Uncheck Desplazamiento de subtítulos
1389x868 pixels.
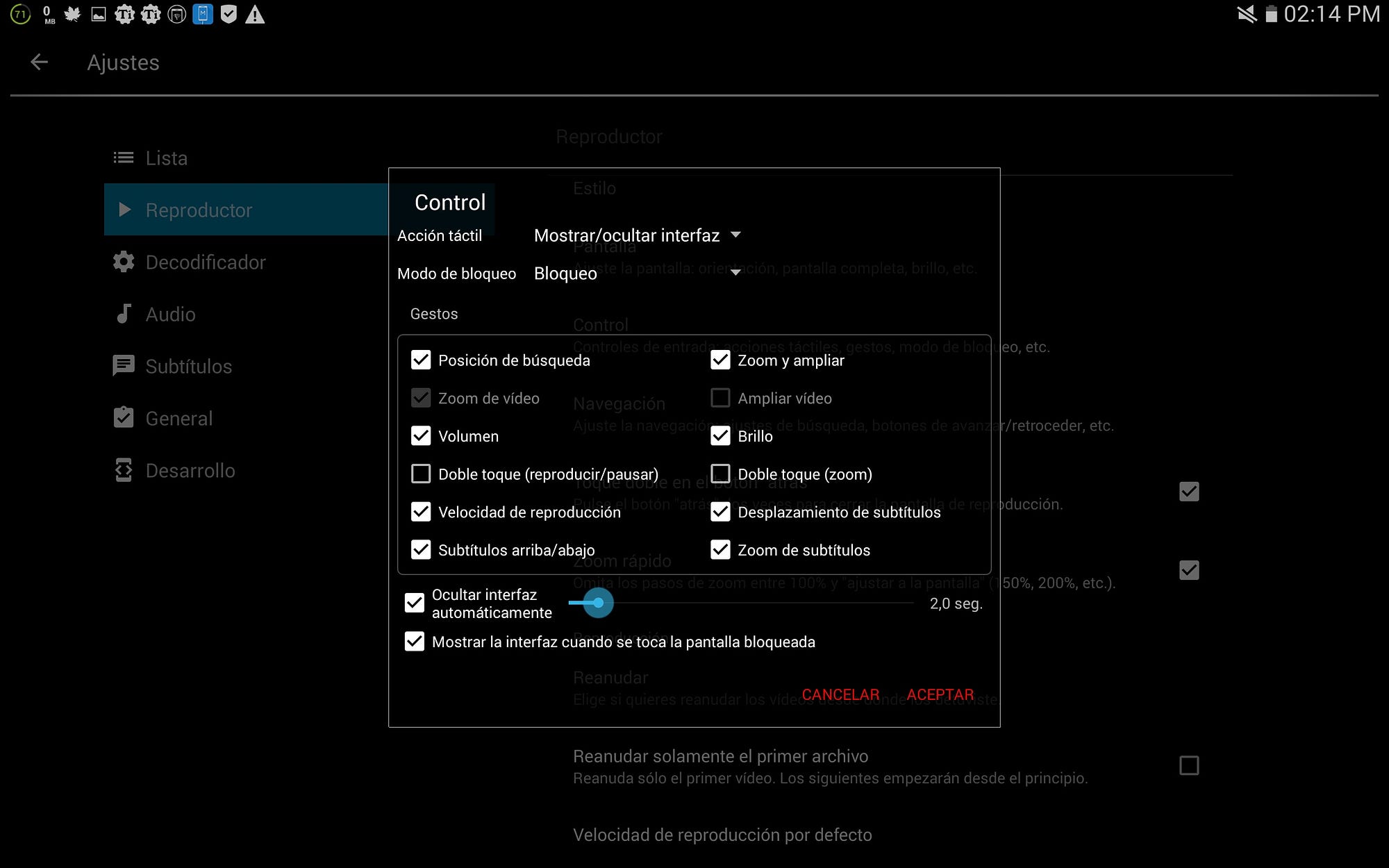pos(720,512)
